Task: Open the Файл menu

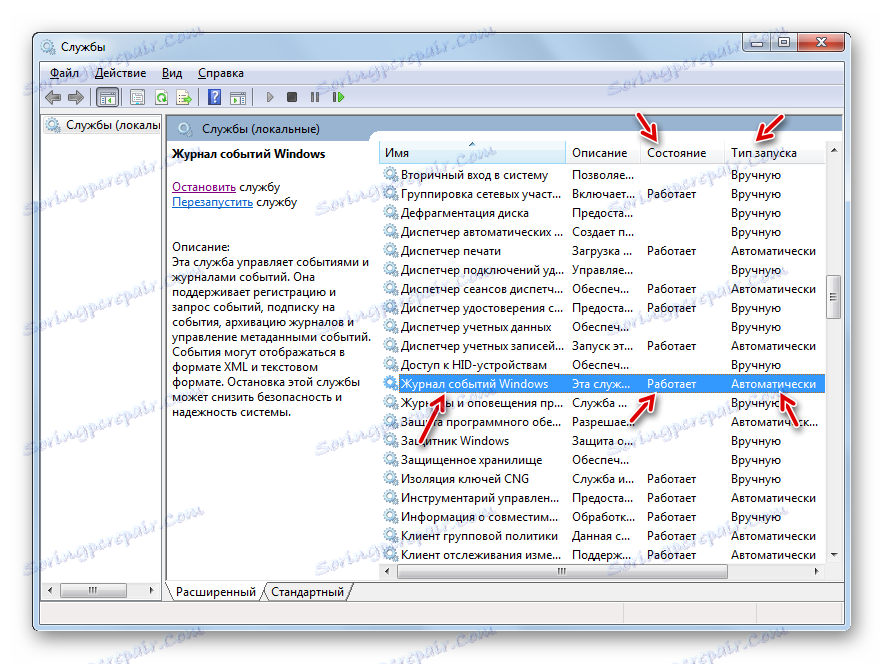Action: [64, 73]
